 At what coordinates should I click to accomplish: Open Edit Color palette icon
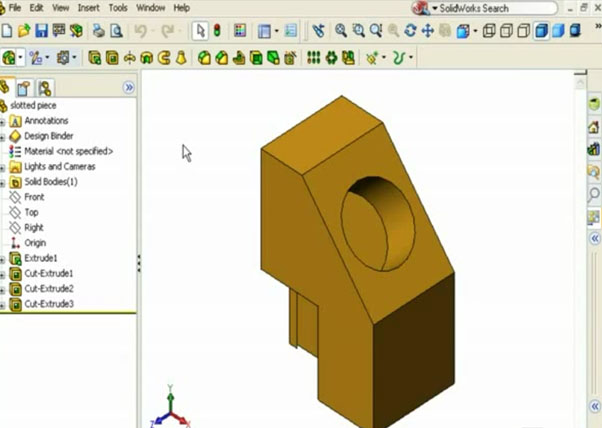pyautogui.click(x=240, y=31)
